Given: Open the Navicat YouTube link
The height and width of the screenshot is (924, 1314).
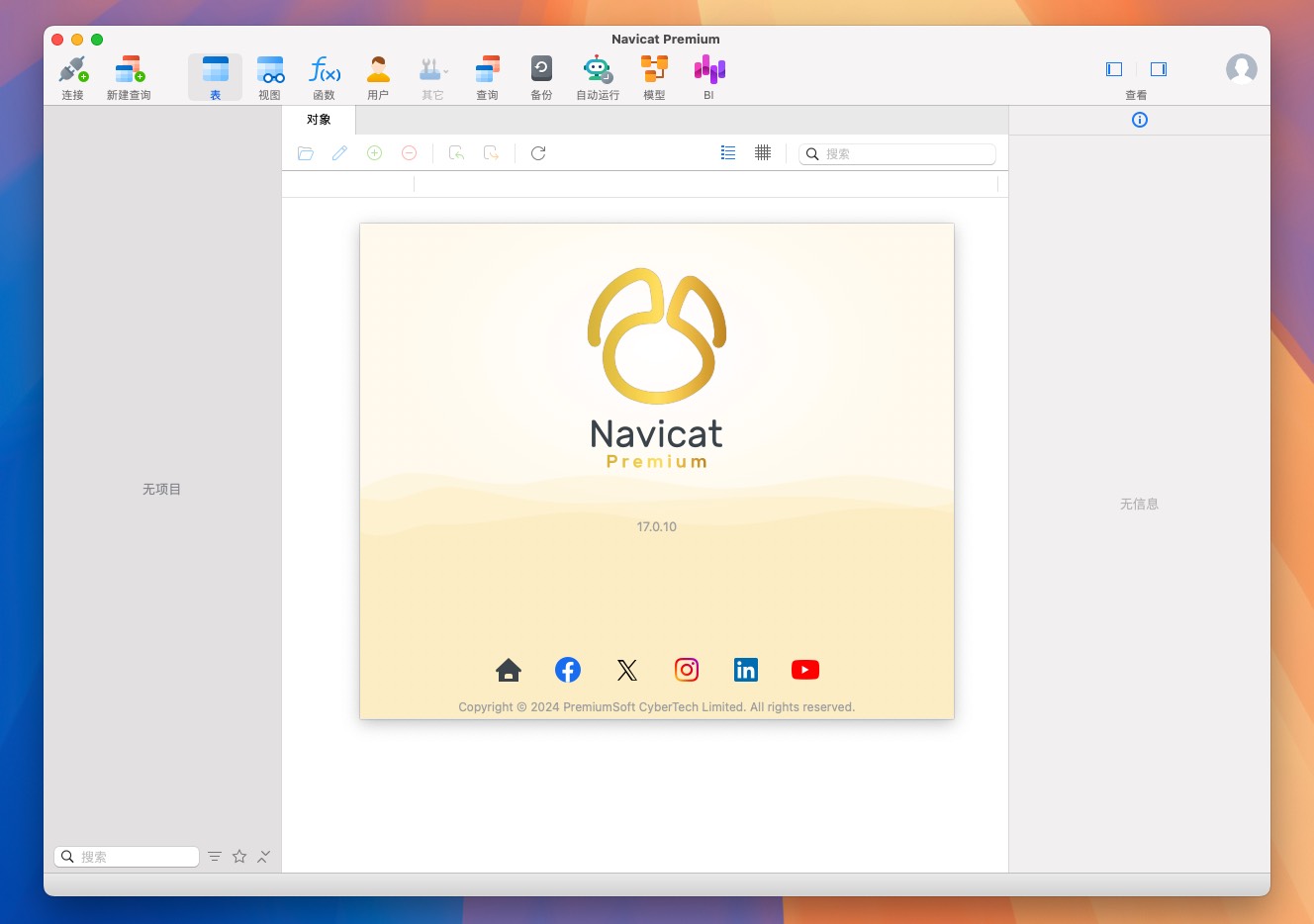Looking at the screenshot, I should click(805, 670).
